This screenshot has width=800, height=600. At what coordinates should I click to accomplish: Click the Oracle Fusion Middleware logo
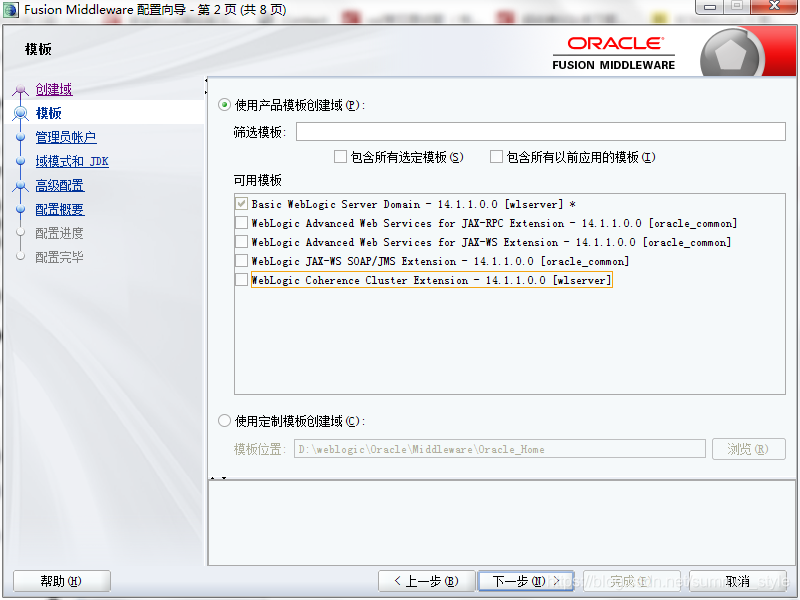(x=613, y=53)
